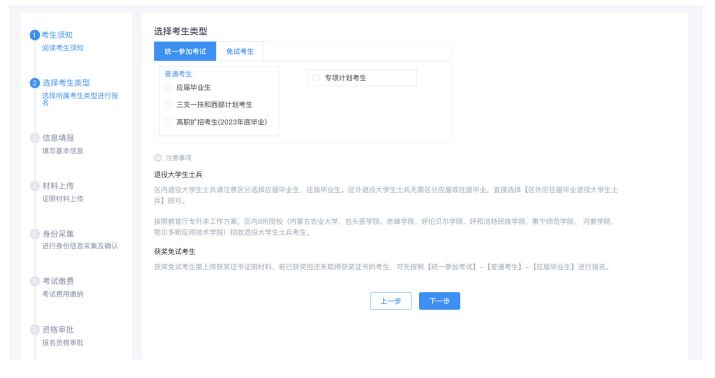715x378 pixels.
Task: Select 高职扩招考生(2023年底毕业) radio option
Action: (x=168, y=122)
